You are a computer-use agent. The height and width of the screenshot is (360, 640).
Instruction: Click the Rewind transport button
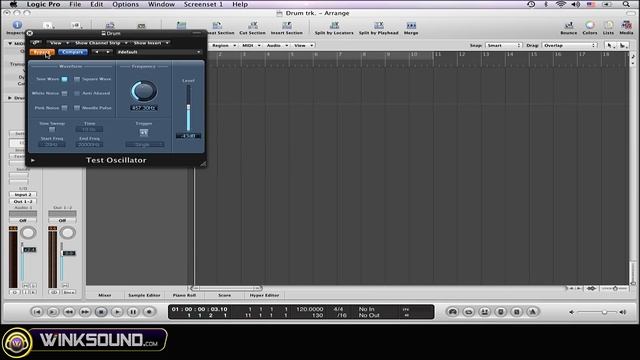point(69,312)
